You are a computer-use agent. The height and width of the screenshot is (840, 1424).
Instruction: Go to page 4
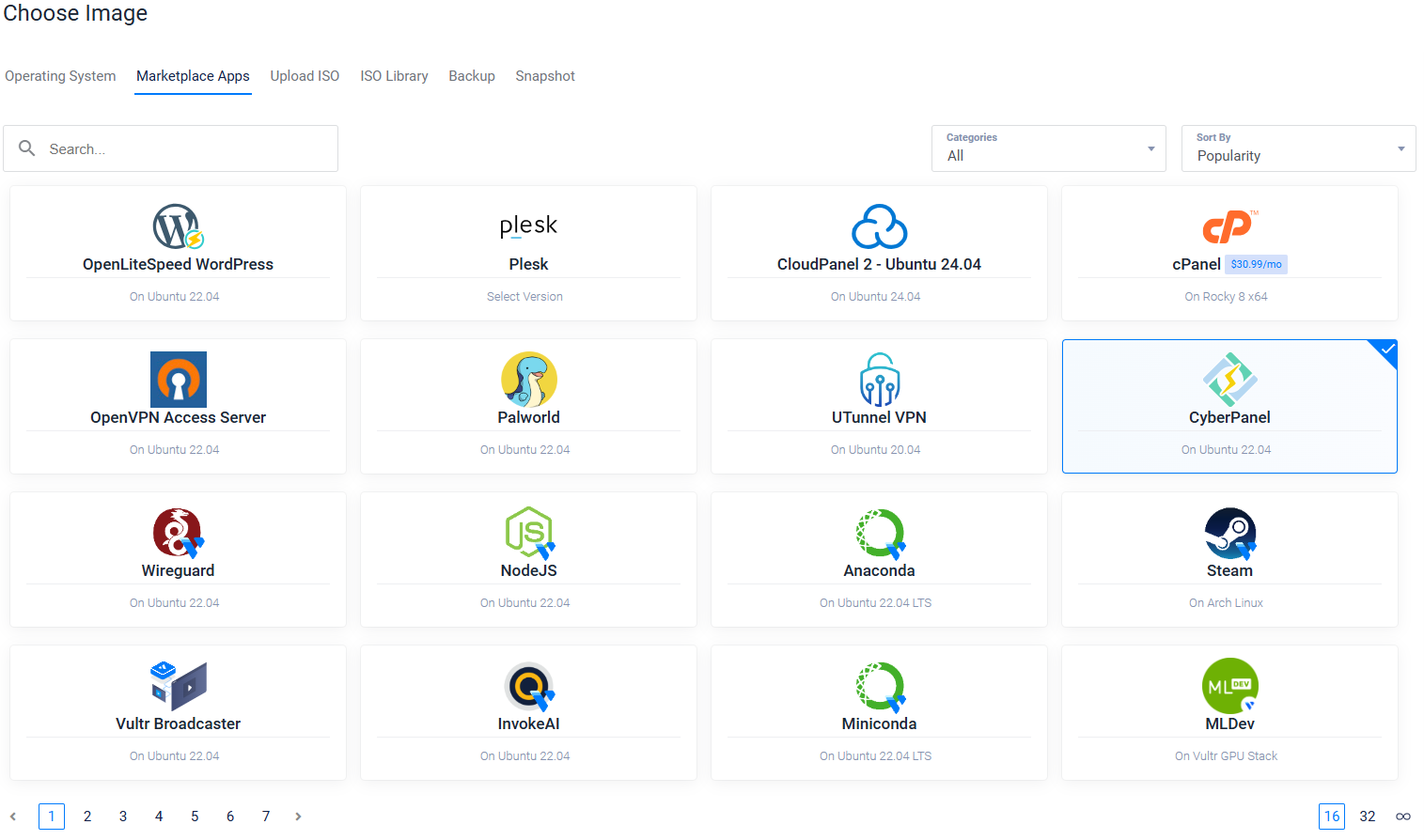click(159, 817)
